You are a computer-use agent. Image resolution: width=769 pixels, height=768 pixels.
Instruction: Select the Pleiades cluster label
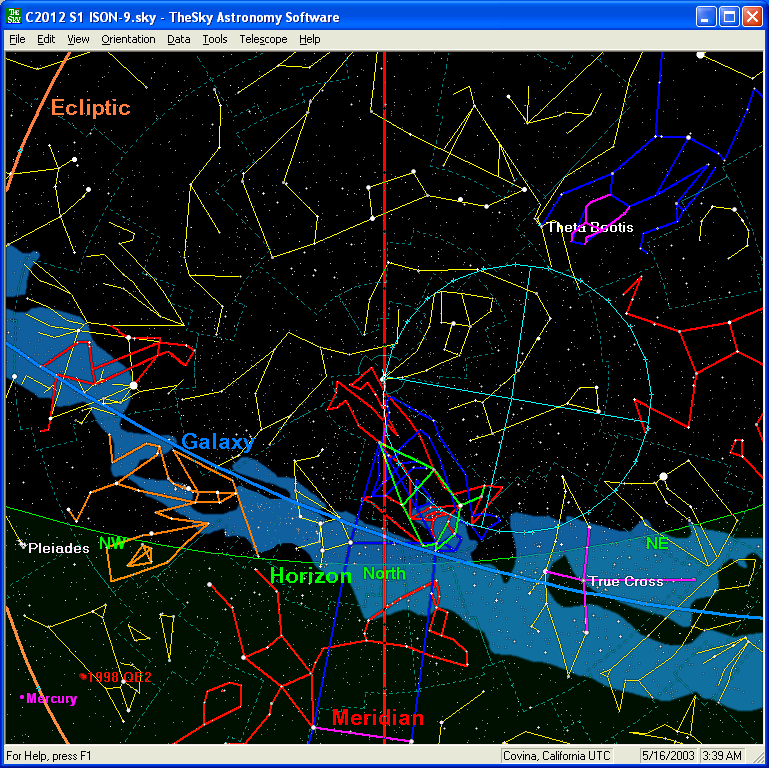tap(58, 548)
